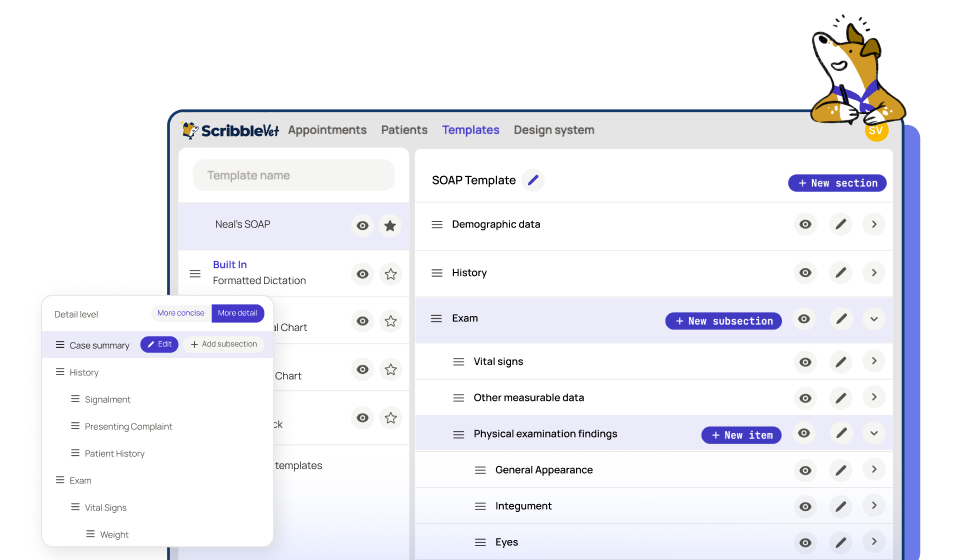Star the Formatted Dictation template

pos(391,274)
